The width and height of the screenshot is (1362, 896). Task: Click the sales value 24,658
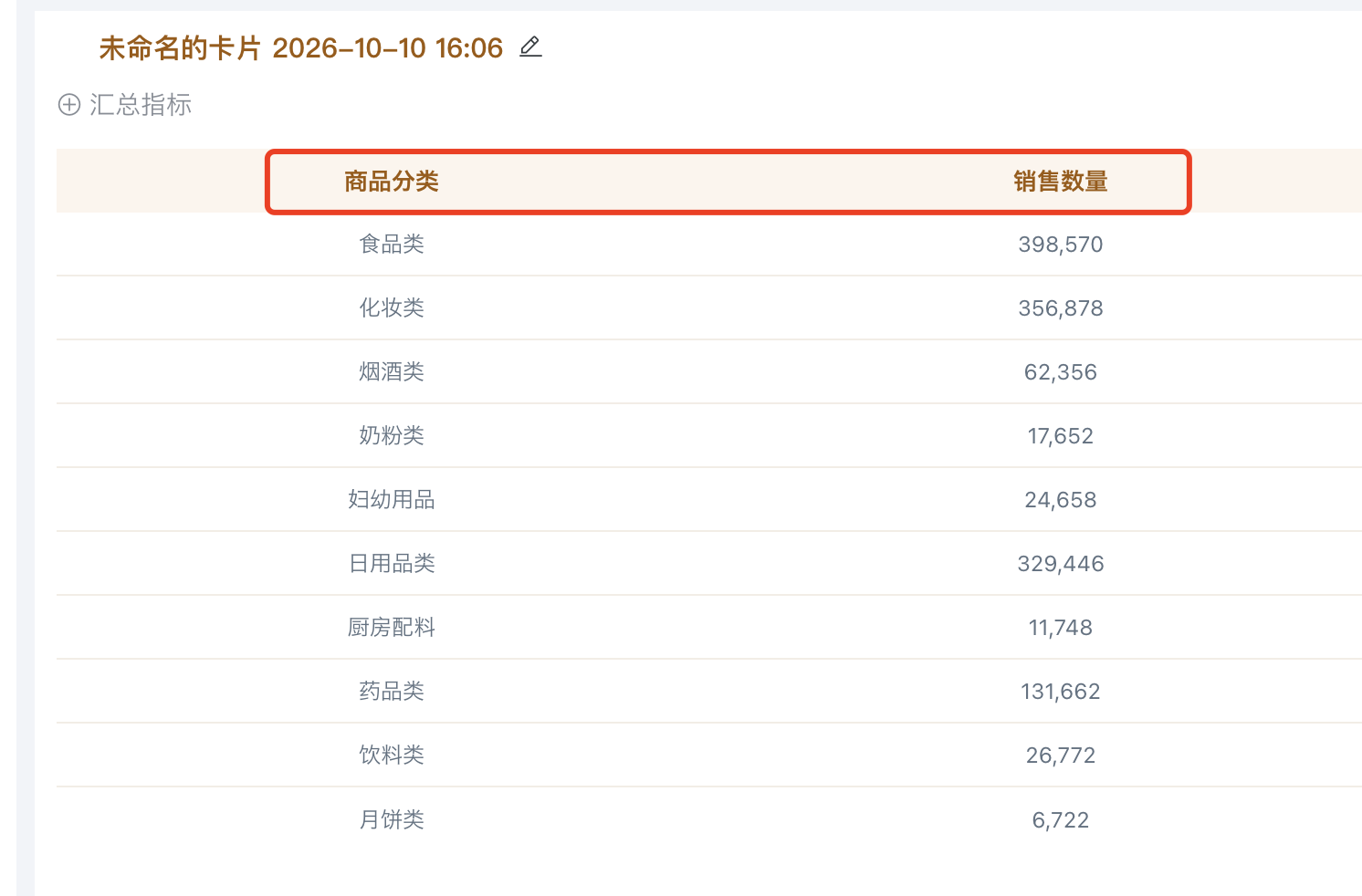(1061, 500)
